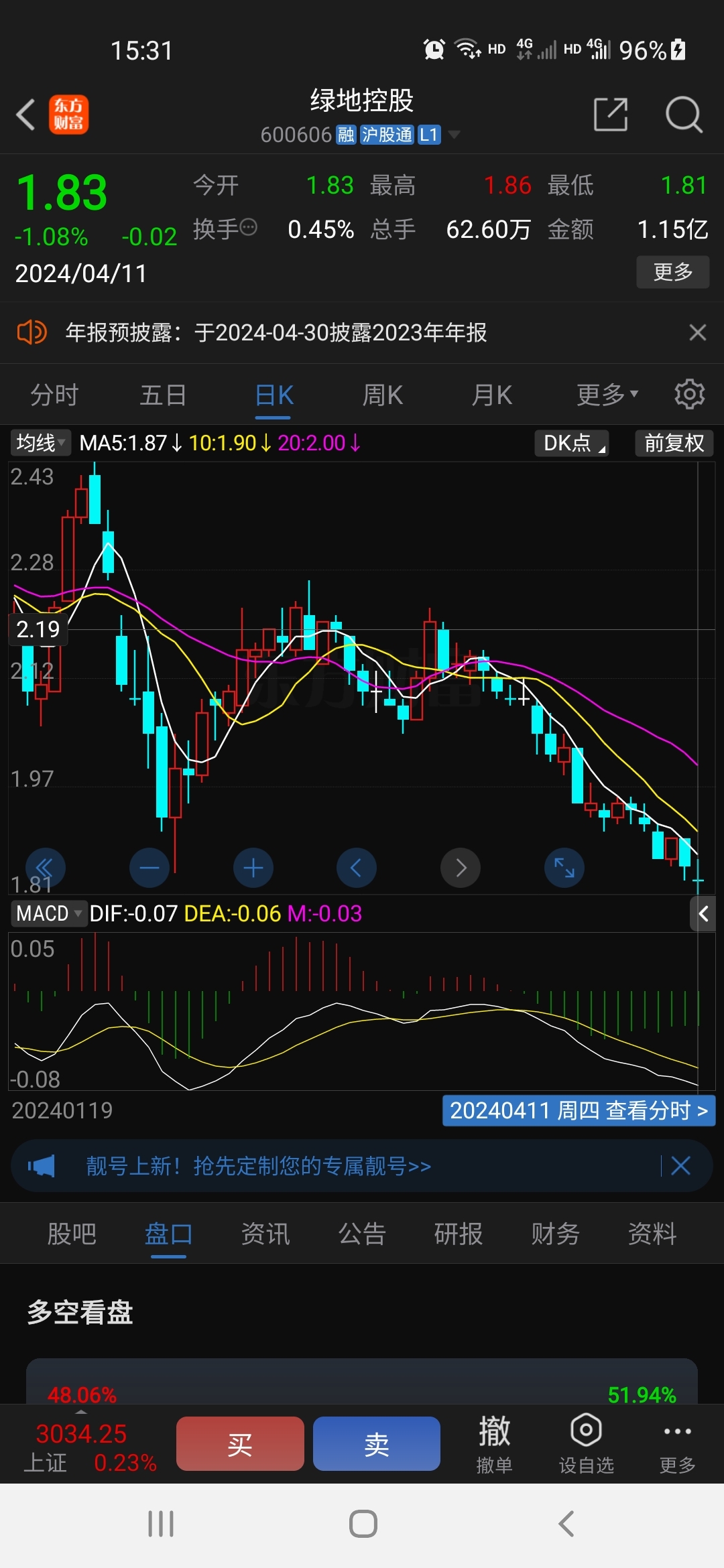724x1568 pixels.
Task: Tap the MA5:1.87 readout
Action: pos(131,443)
